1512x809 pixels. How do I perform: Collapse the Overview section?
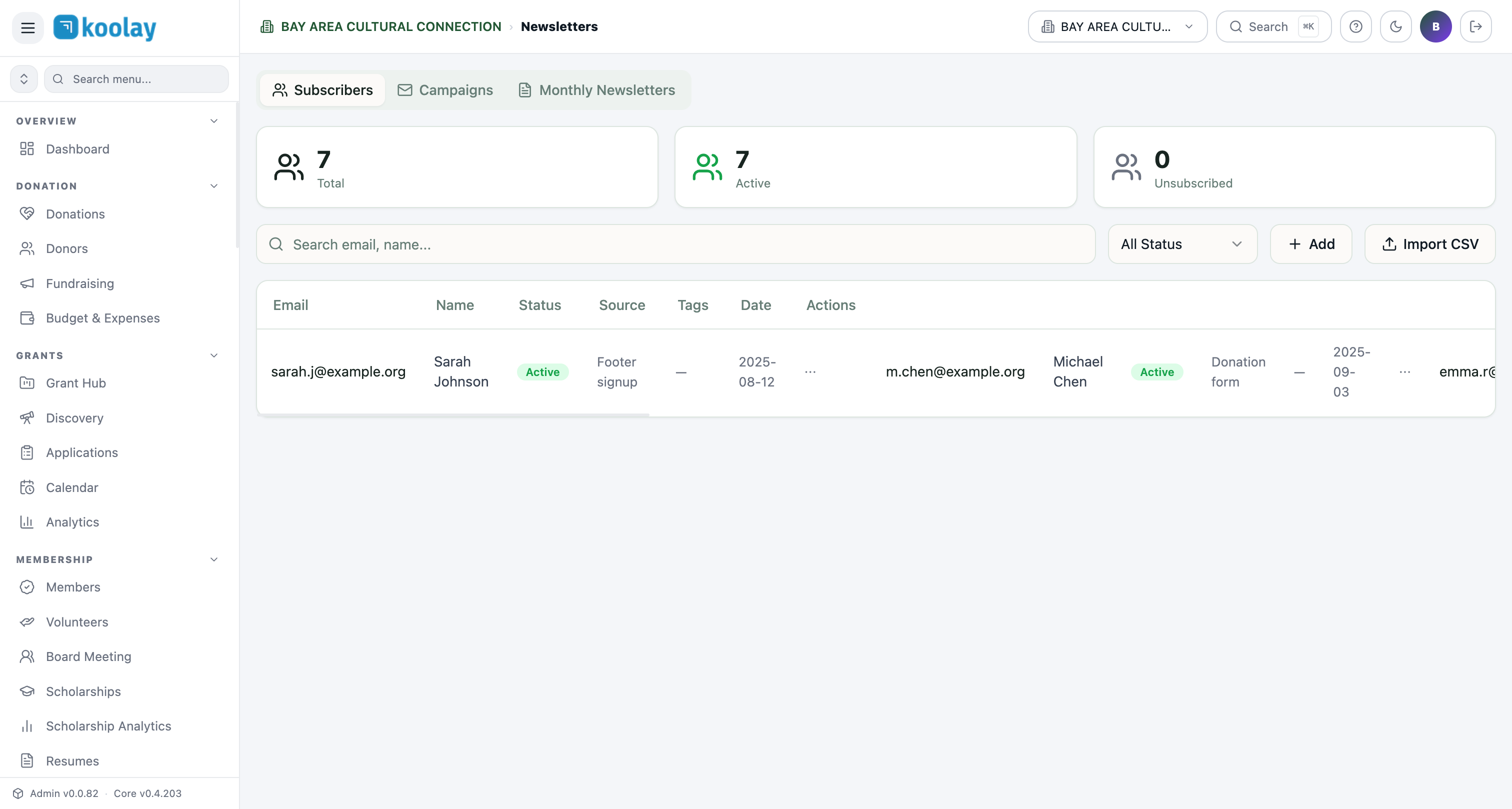point(214,121)
